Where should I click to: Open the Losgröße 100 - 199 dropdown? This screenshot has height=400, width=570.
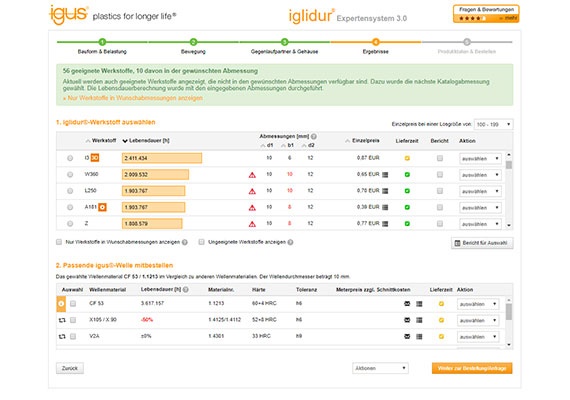point(493,124)
